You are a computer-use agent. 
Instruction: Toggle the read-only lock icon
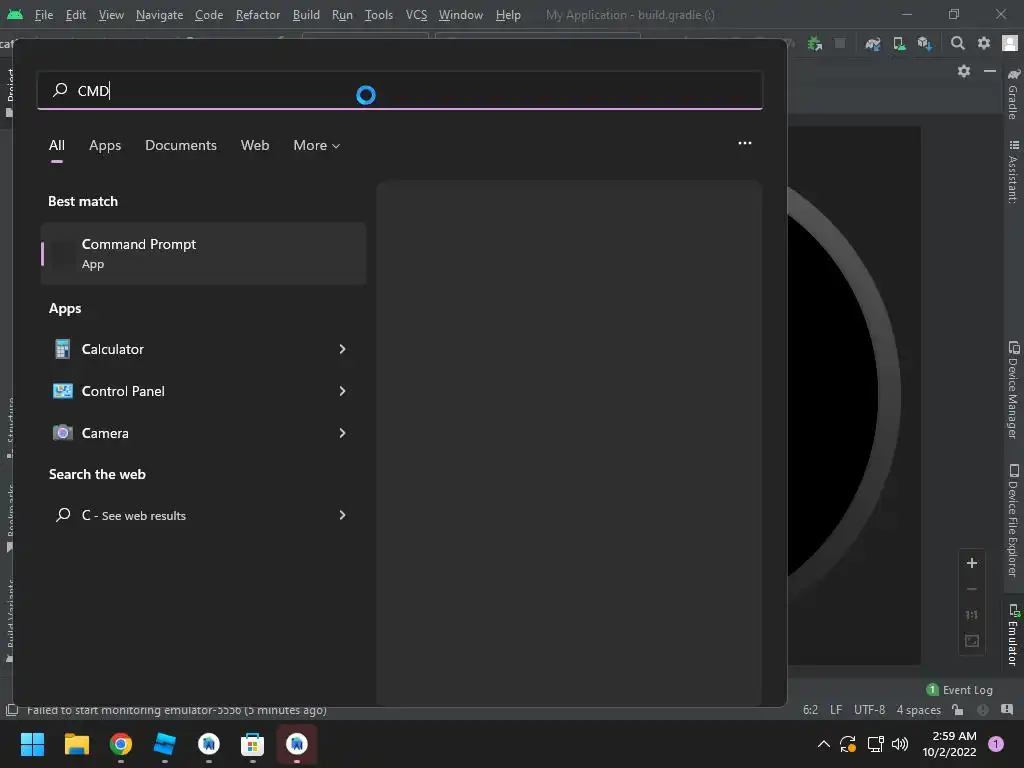(957, 710)
